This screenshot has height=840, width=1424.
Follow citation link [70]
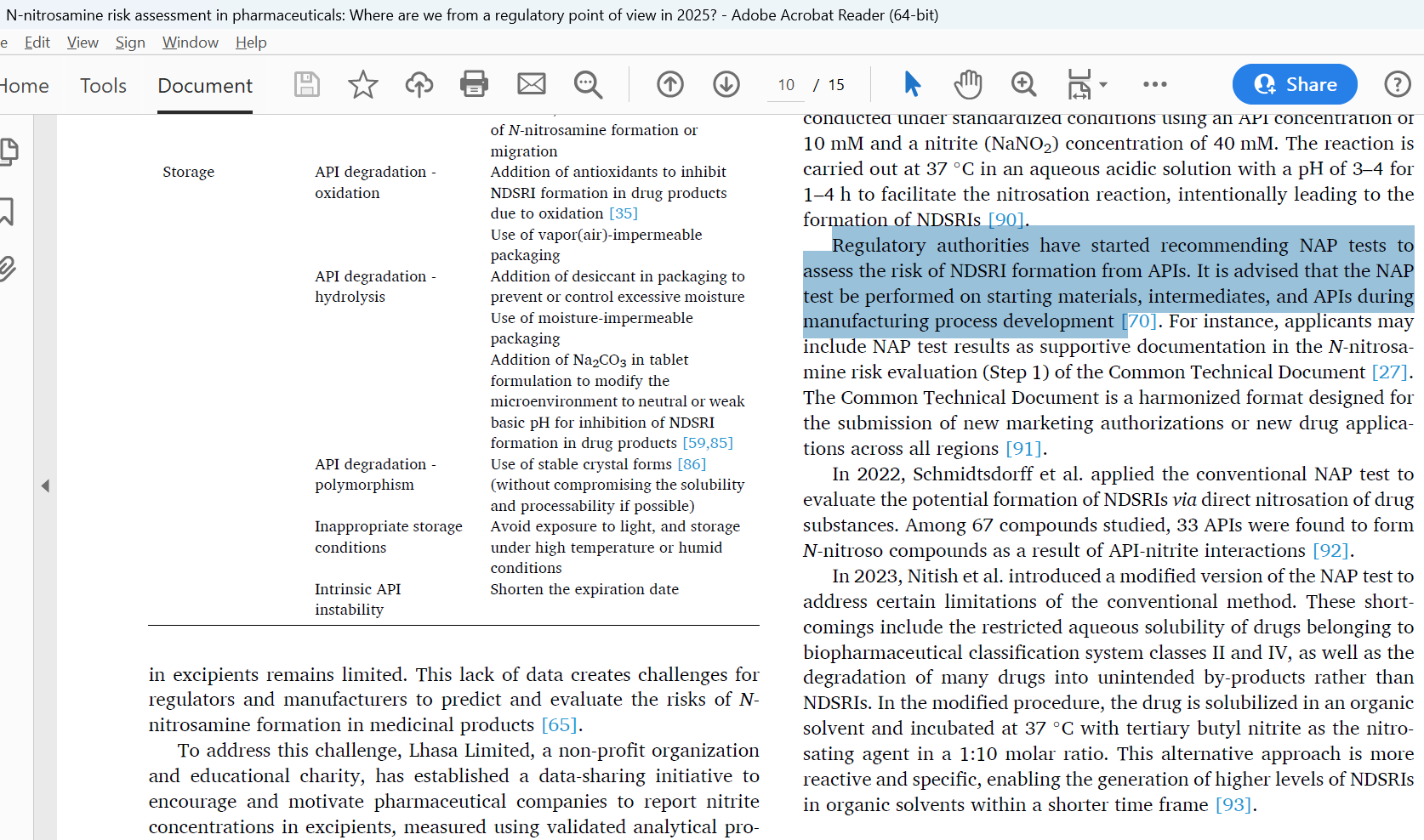click(1139, 321)
